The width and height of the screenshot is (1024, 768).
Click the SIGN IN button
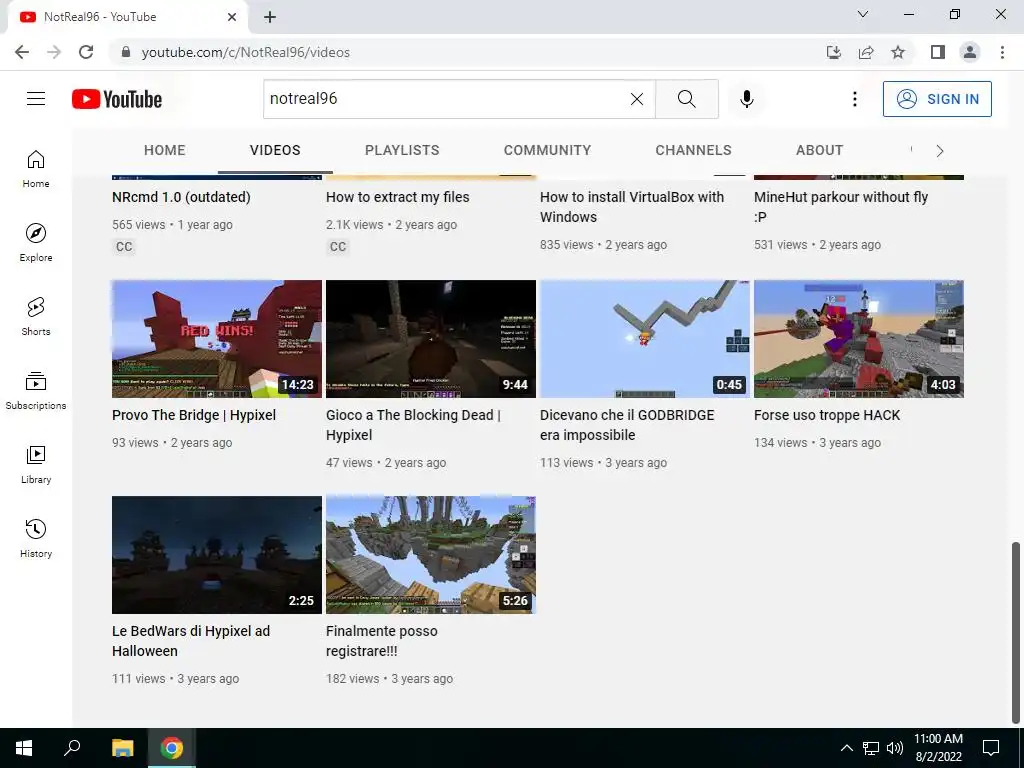[937, 99]
